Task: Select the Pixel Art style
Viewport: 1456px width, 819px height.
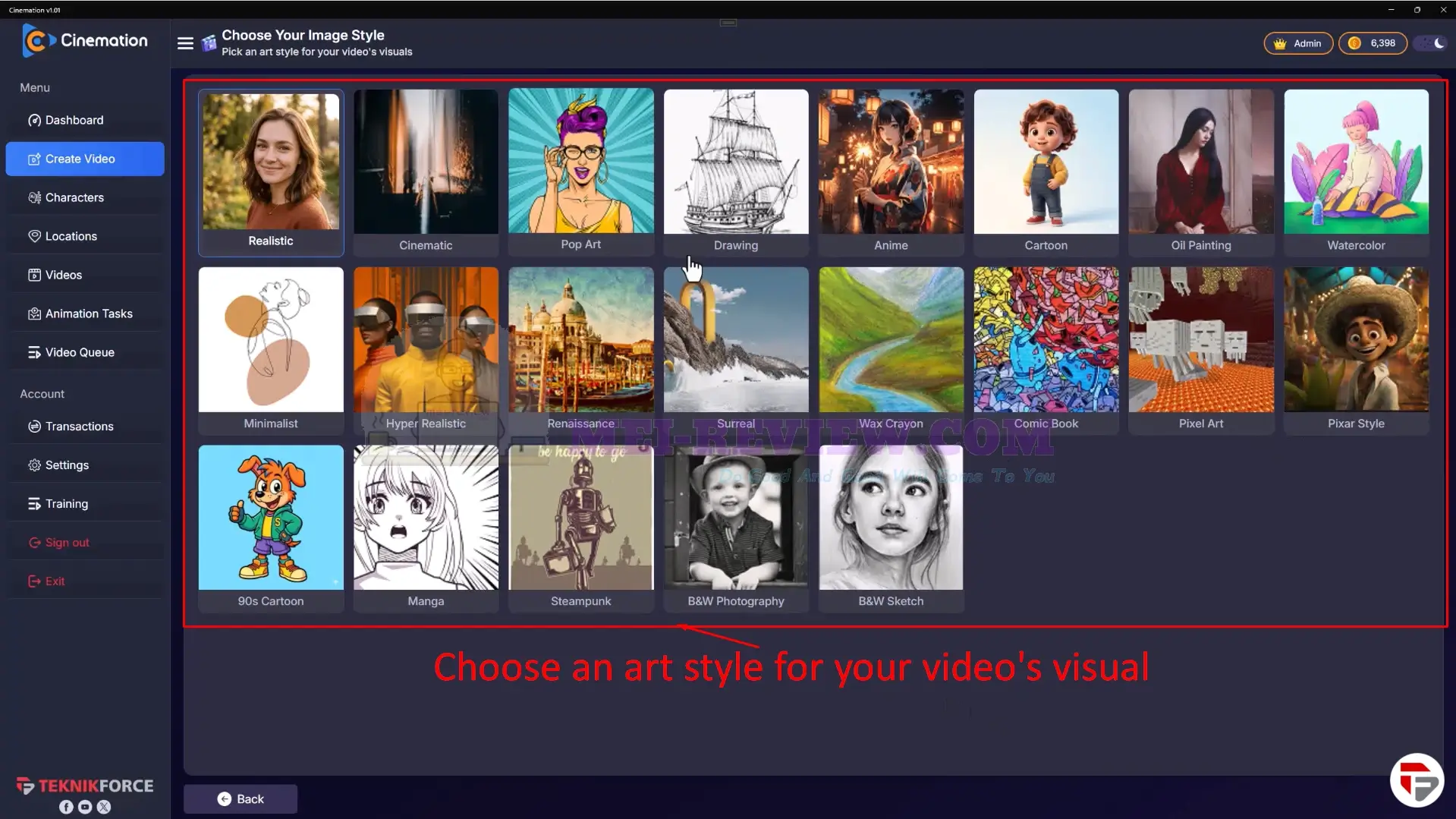Action: [1201, 351]
